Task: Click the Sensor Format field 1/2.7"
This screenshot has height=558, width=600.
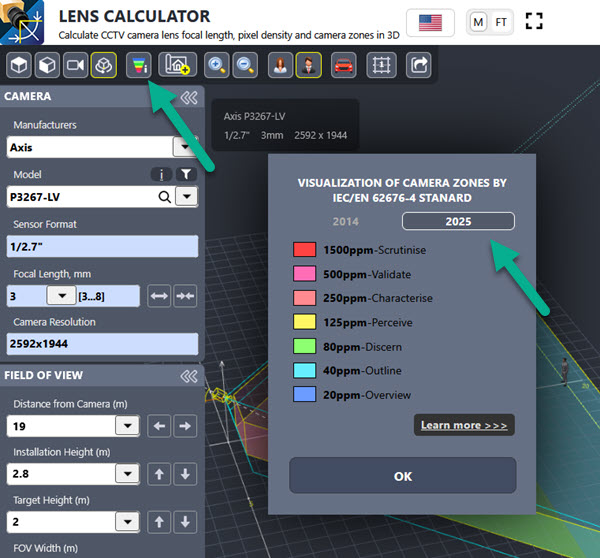Action: click(102, 246)
